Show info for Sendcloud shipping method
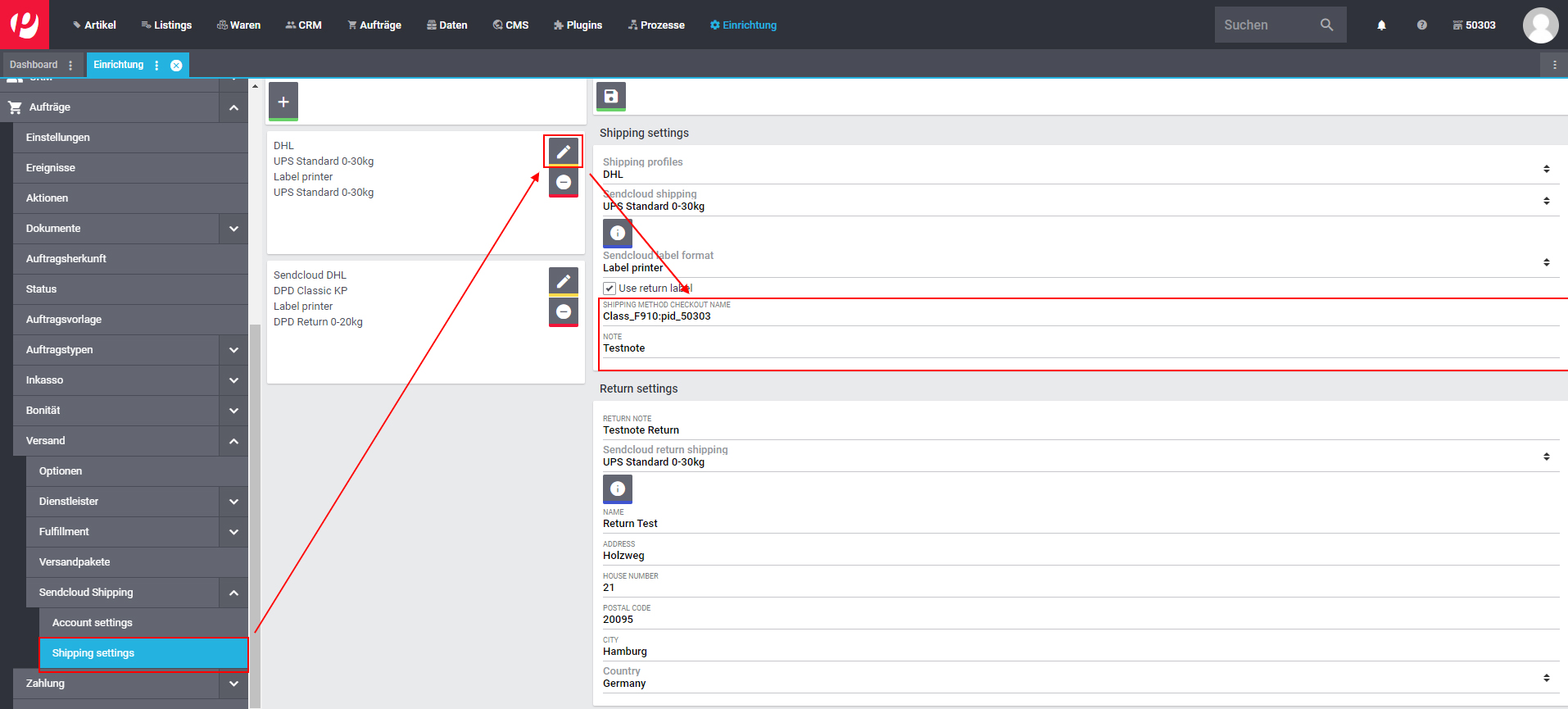Viewport: 1568px width, 709px height. tap(618, 234)
